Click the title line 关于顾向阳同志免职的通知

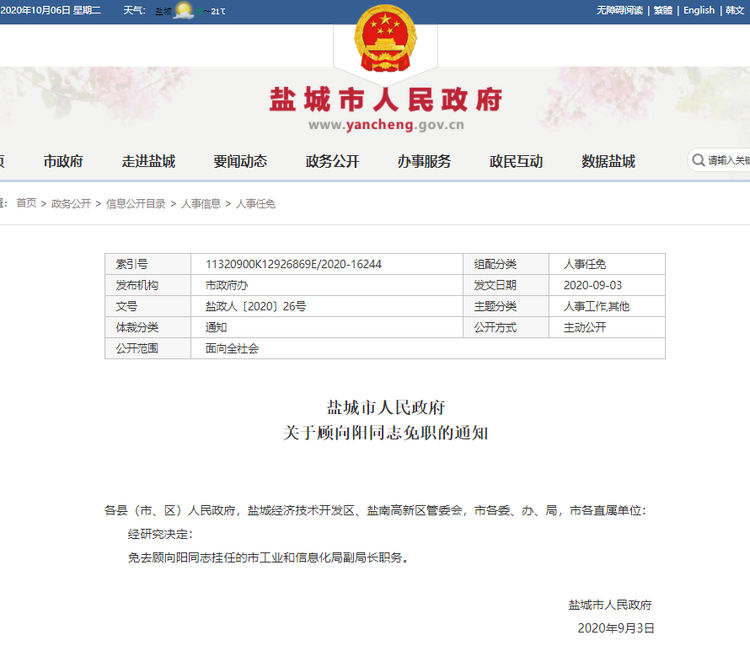(386, 433)
